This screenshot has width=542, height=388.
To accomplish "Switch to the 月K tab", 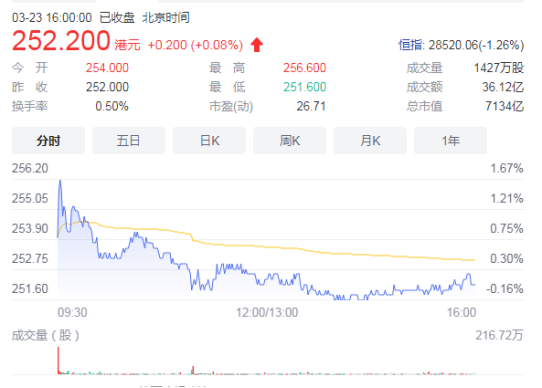I will (370, 140).
